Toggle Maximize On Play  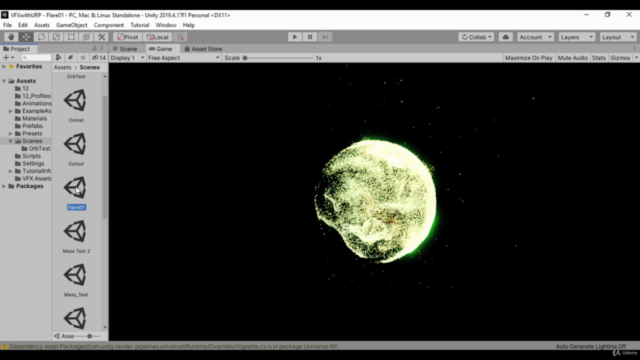(x=529, y=58)
